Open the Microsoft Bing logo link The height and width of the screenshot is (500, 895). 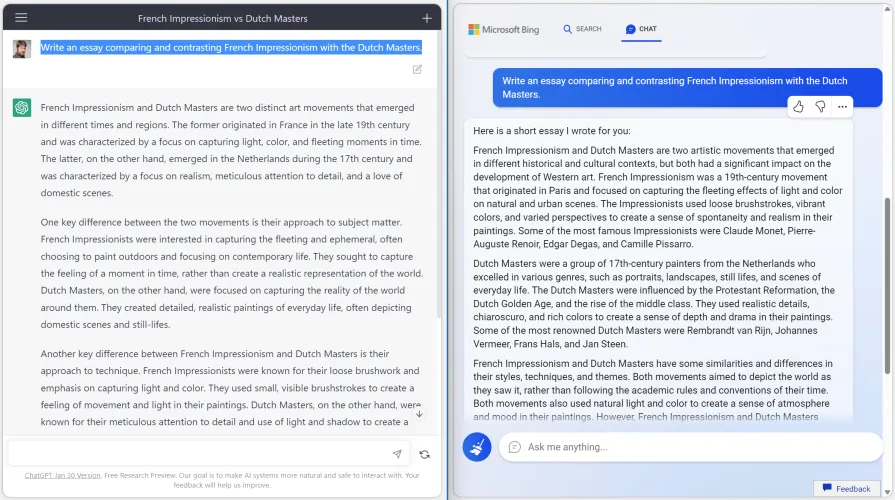point(504,30)
